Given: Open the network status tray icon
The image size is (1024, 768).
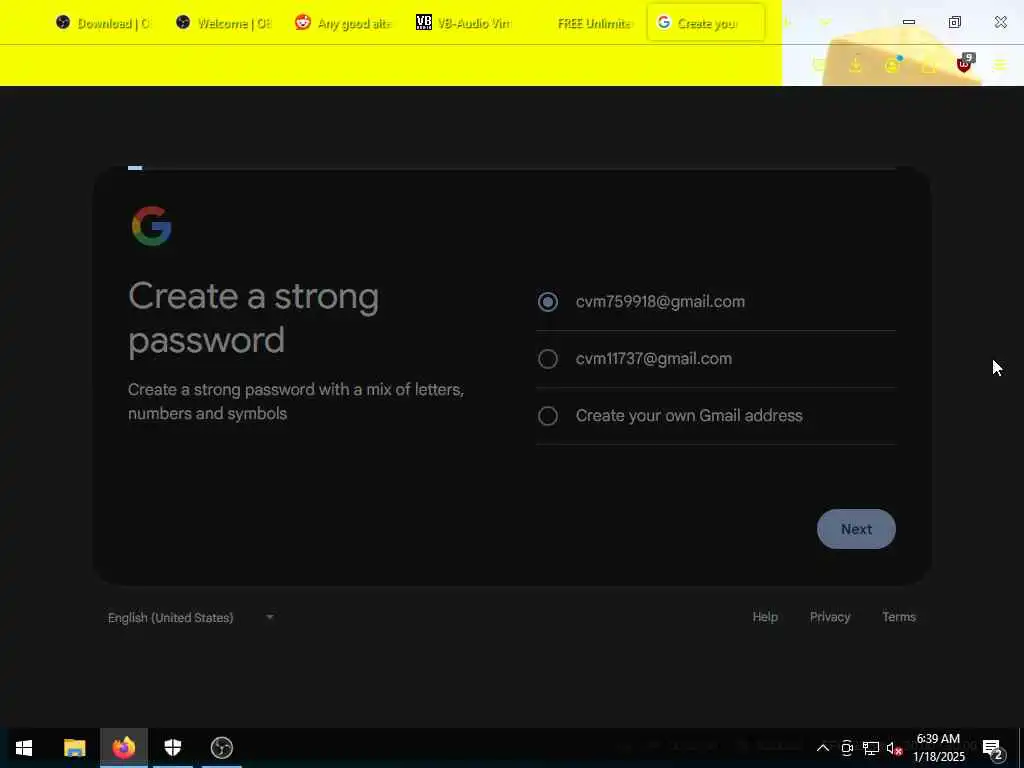Looking at the screenshot, I should 871,748.
